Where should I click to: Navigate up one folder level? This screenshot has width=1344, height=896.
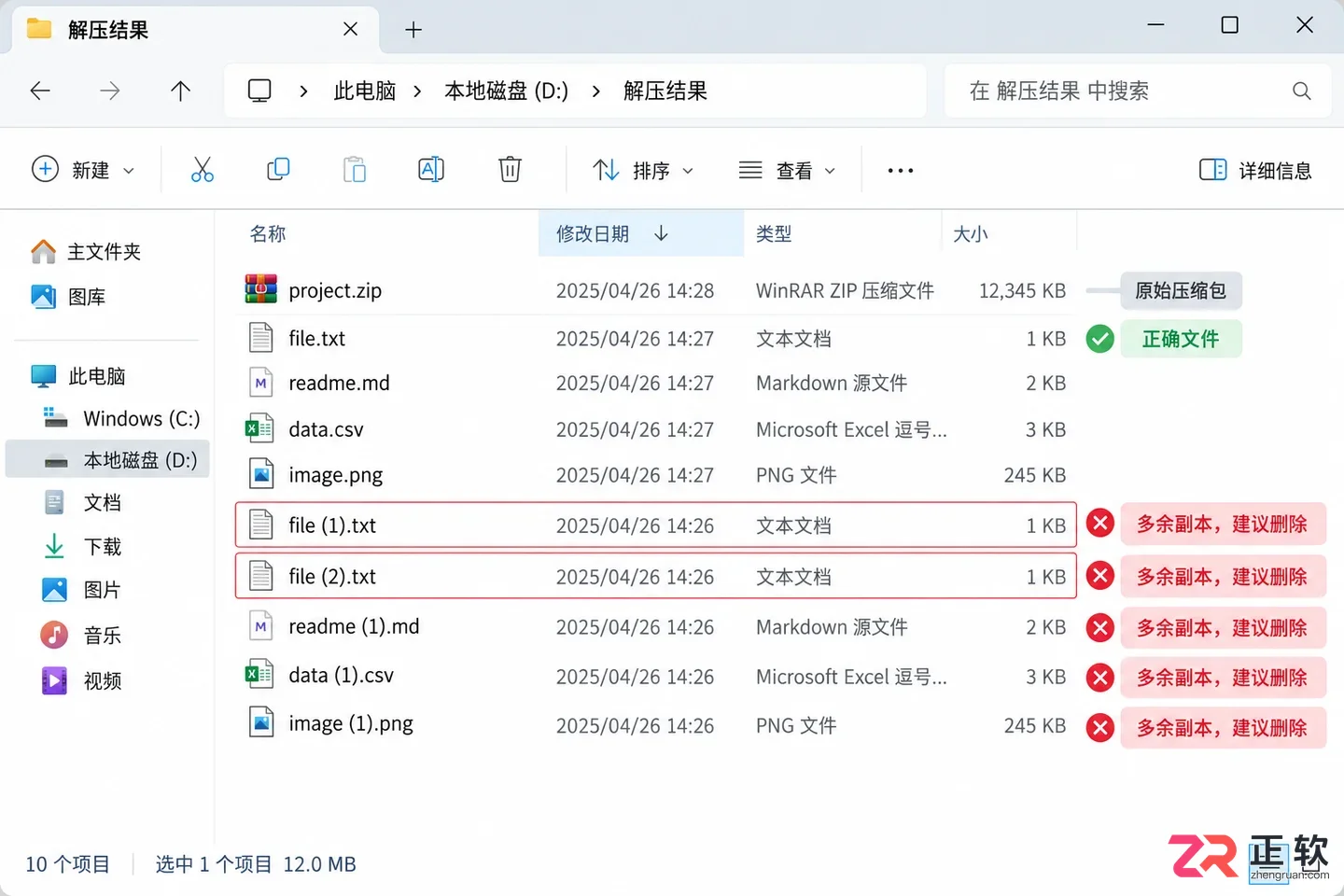coord(180,91)
